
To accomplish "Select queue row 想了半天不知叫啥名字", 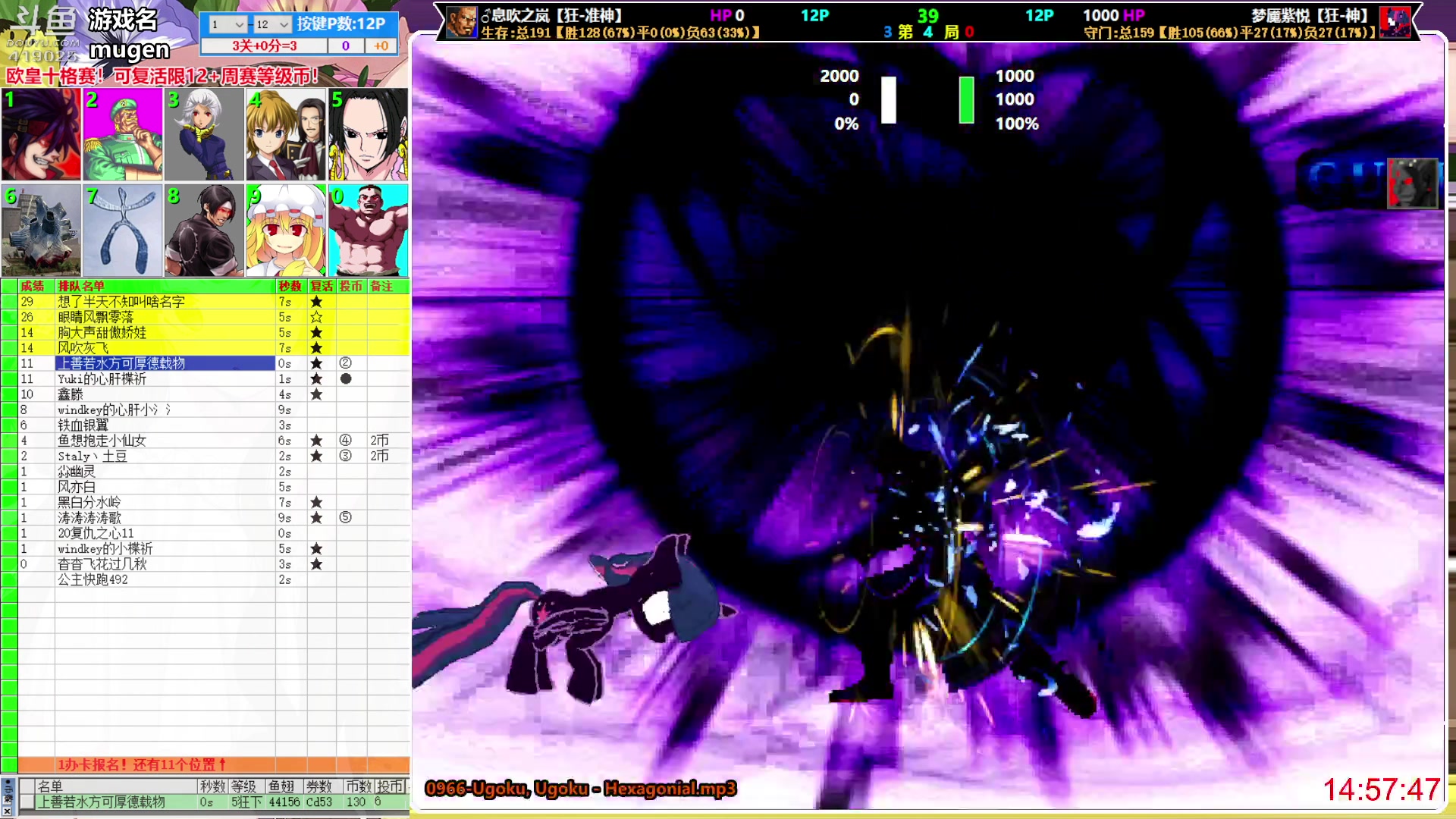I will [214, 302].
